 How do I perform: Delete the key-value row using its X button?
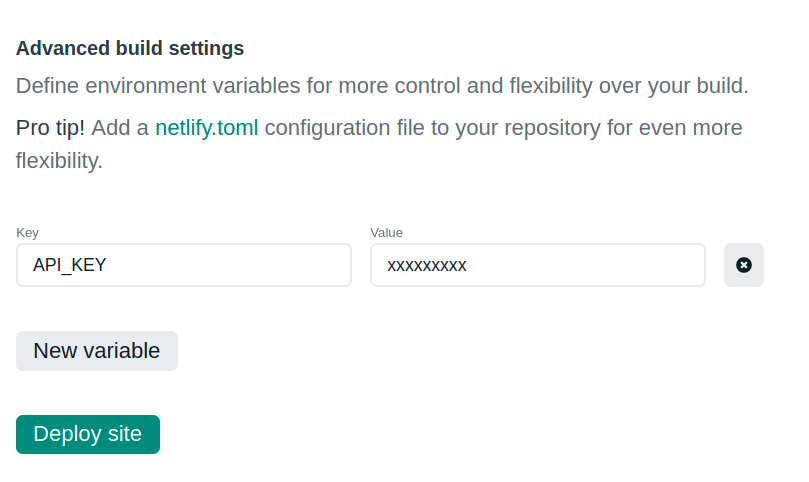click(x=743, y=265)
